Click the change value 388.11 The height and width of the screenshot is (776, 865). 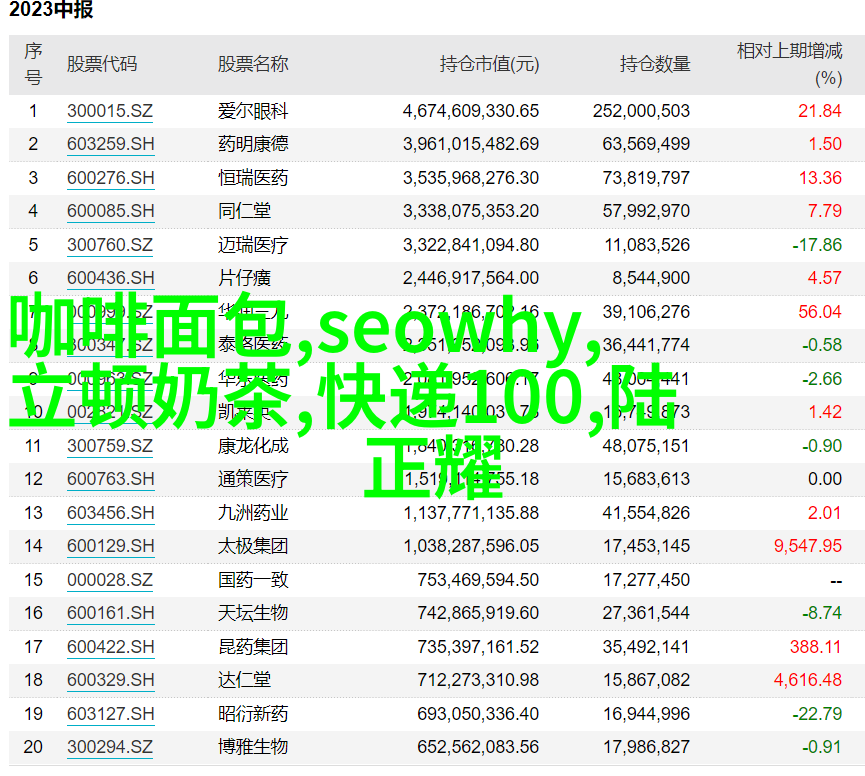815,647
